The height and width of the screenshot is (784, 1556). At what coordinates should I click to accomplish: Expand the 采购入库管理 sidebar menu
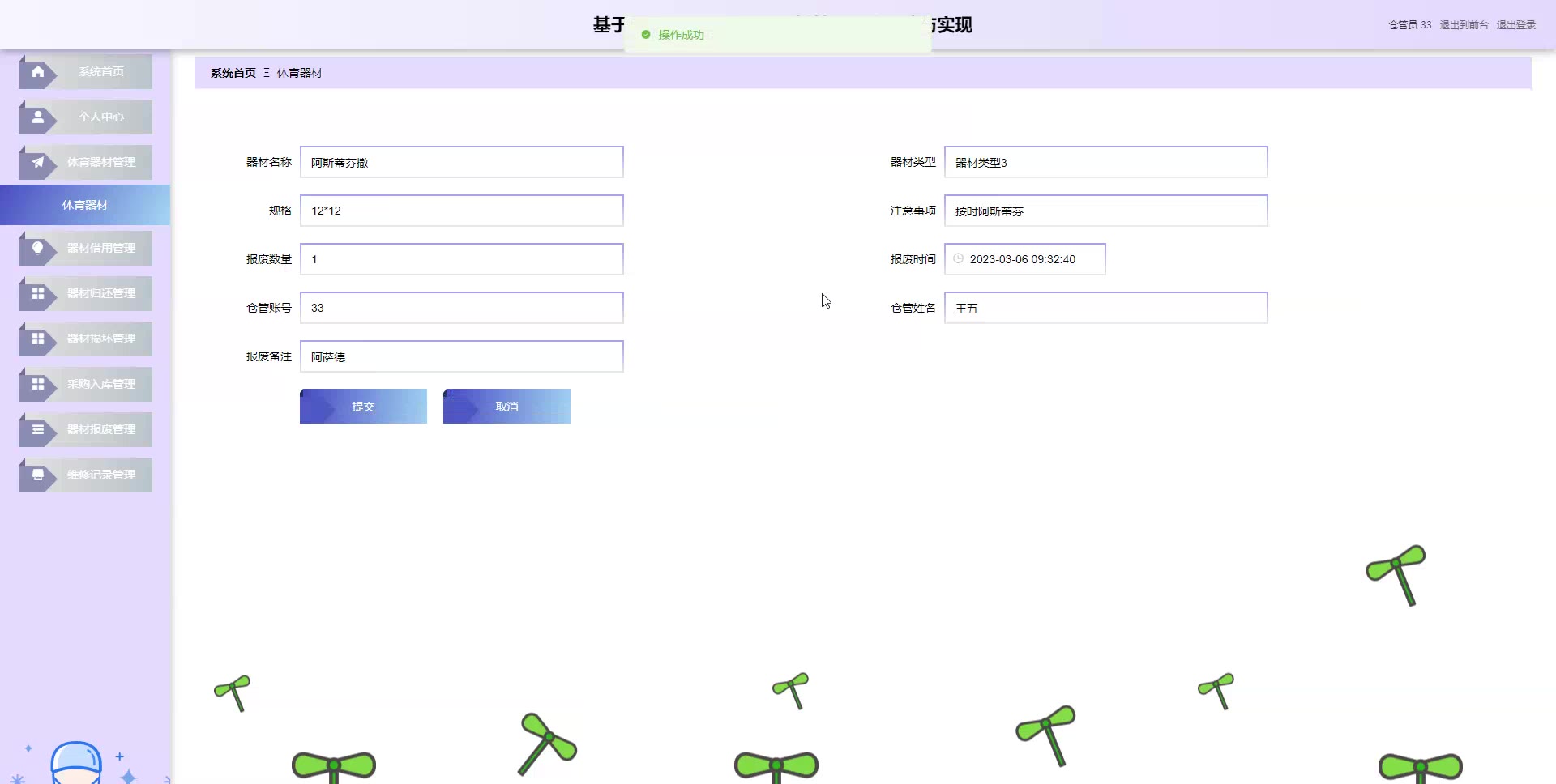[85, 384]
